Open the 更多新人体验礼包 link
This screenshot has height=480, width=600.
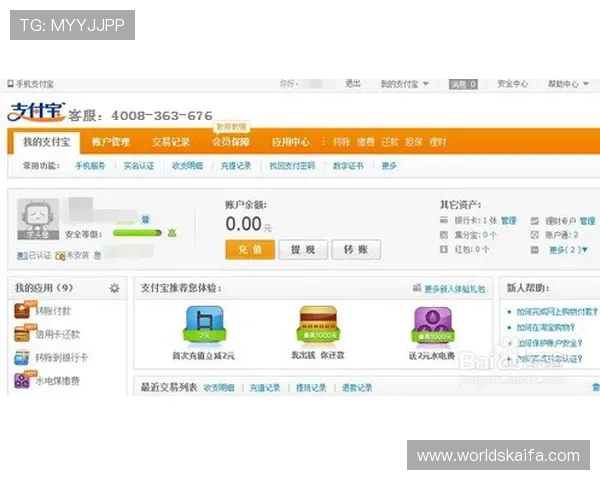(x=455, y=289)
